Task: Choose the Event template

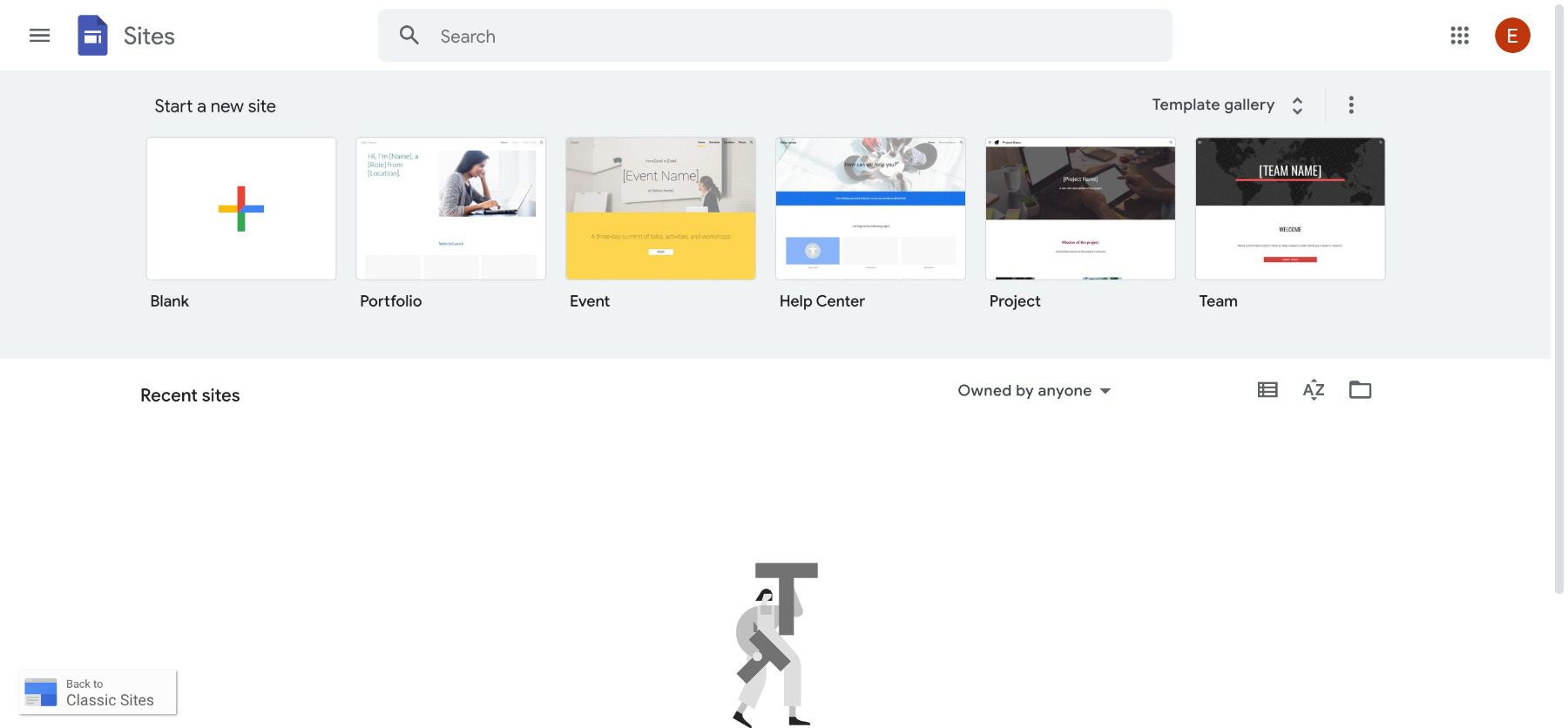Action: coord(660,209)
